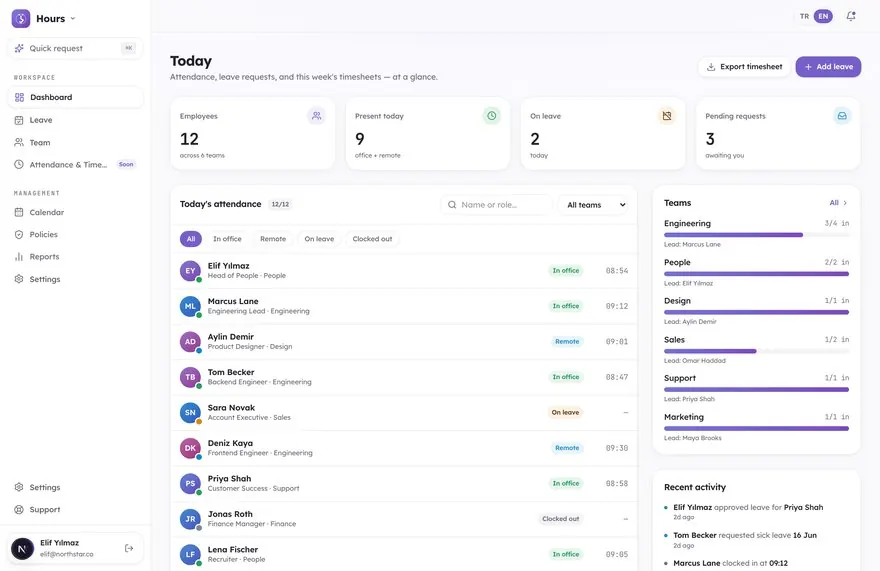Open notifications bell icon
Image resolution: width=880 pixels, height=571 pixels.
coord(851,16)
